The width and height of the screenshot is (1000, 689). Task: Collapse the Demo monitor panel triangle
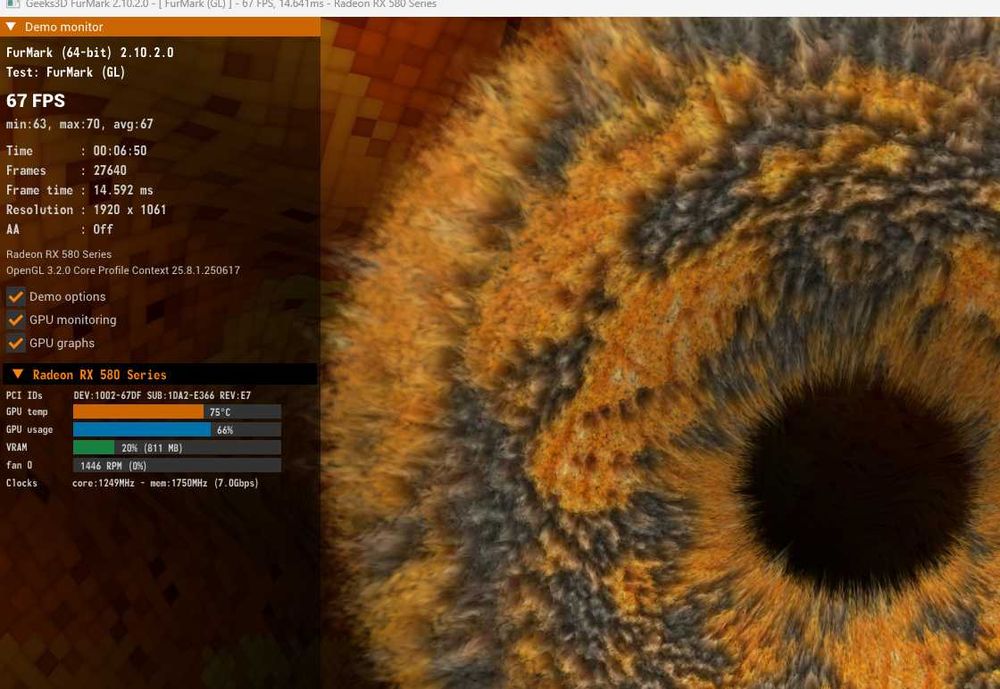click(11, 27)
